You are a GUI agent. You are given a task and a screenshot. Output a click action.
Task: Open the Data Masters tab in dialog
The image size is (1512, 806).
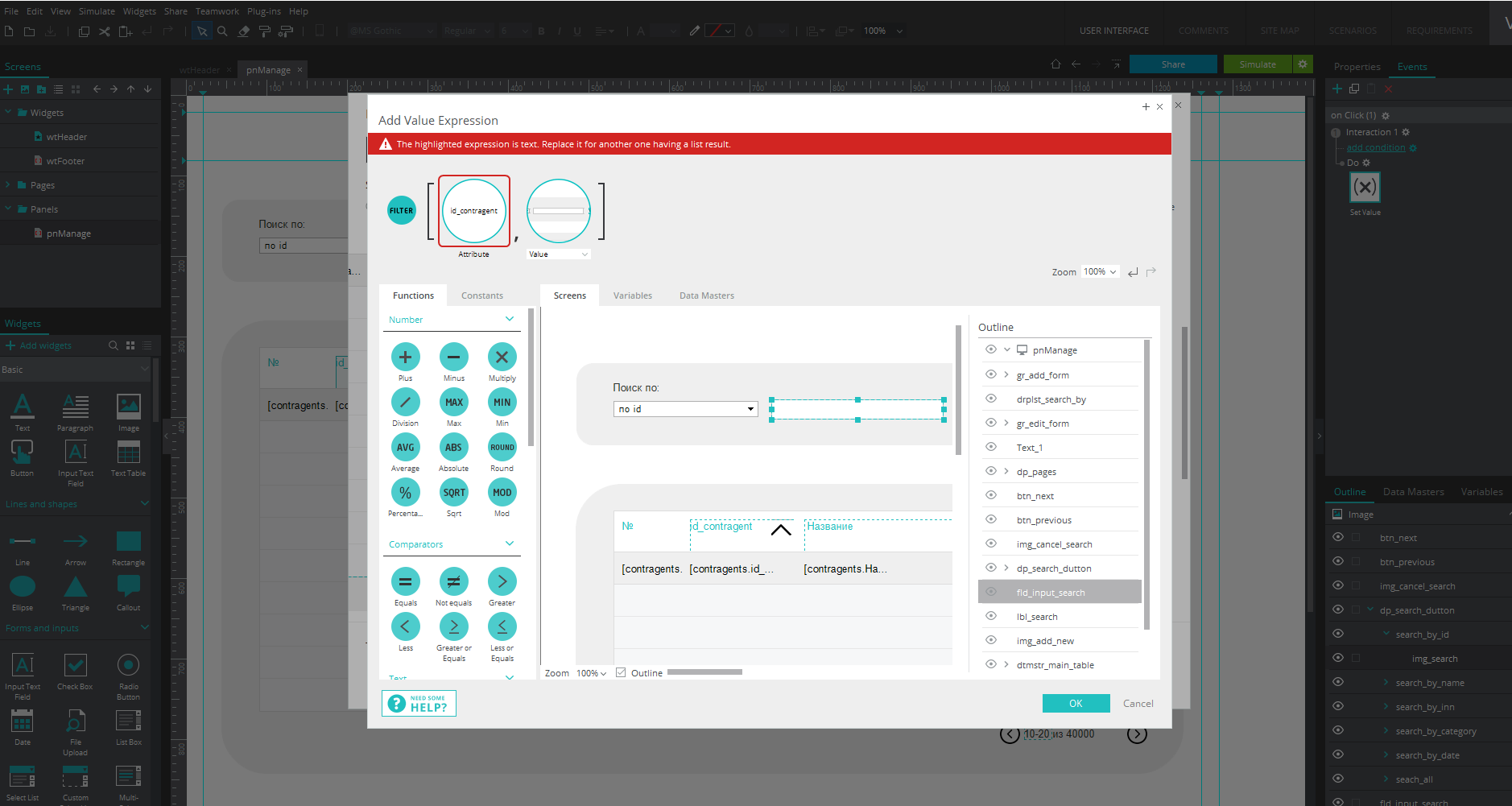[706, 296]
